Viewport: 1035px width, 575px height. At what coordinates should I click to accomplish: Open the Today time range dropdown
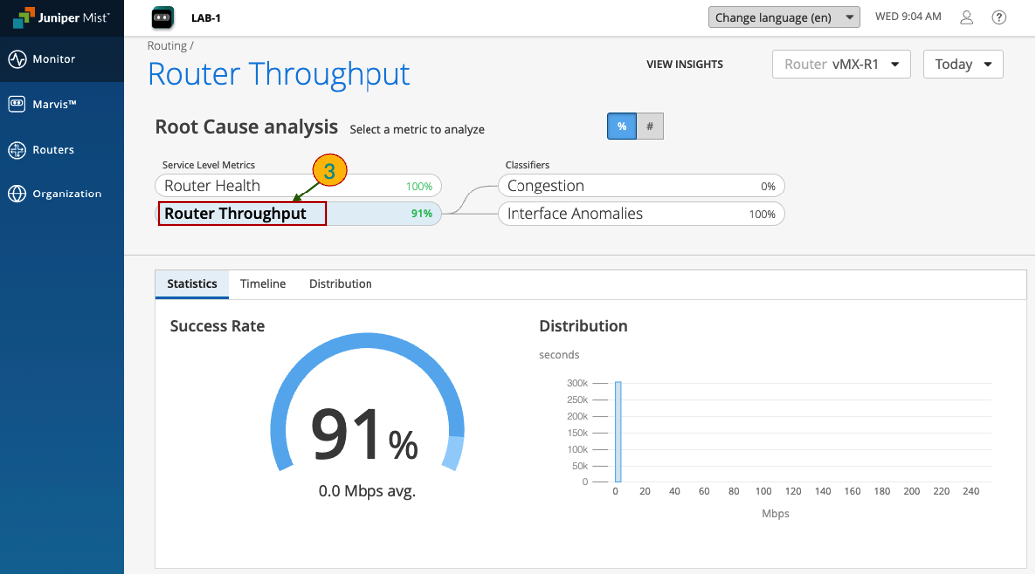[962, 64]
